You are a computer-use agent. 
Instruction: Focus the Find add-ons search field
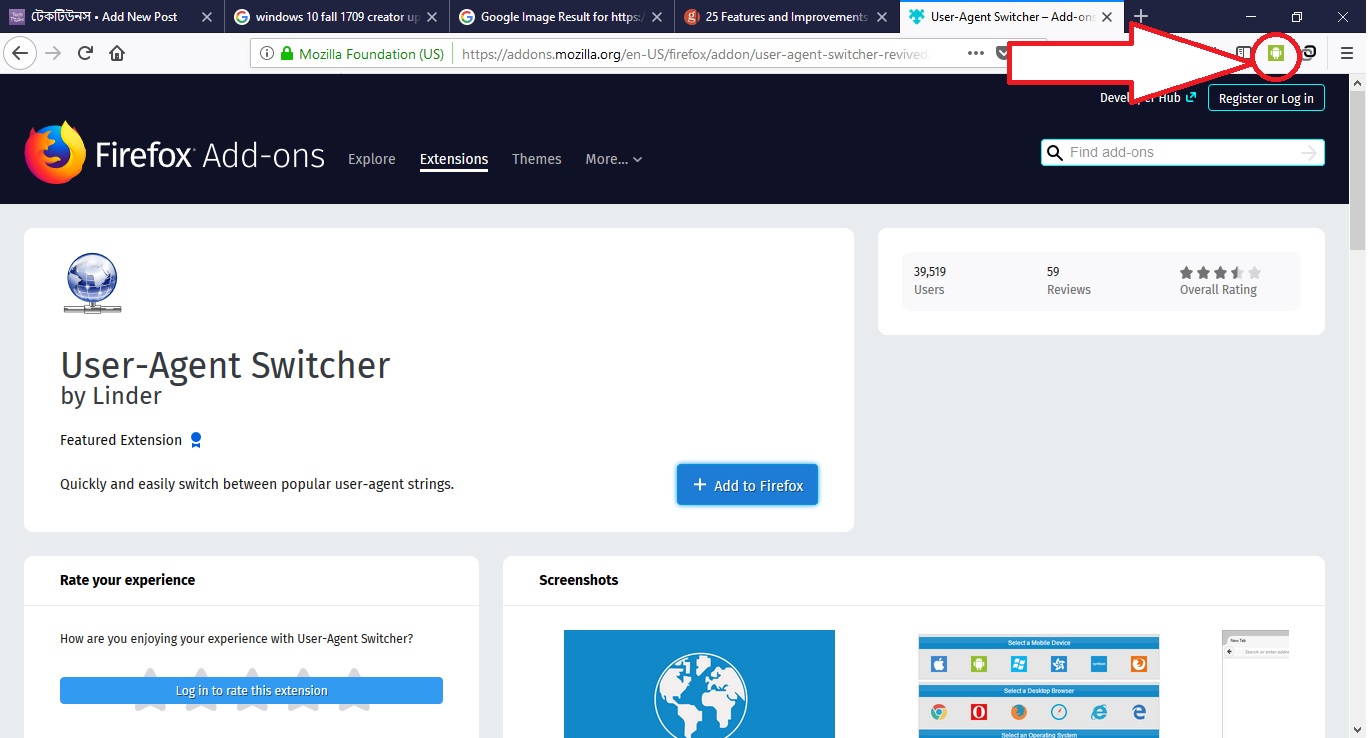click(1182, 153)
